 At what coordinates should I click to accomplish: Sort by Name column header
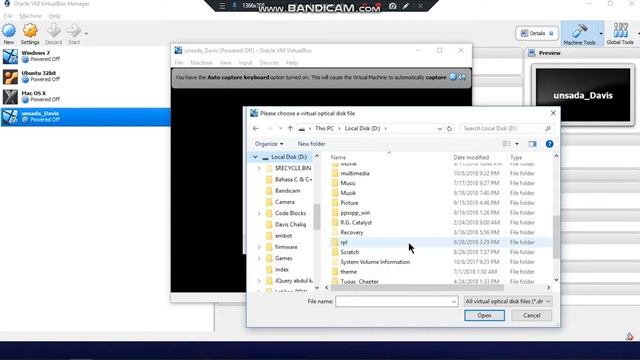338,157
